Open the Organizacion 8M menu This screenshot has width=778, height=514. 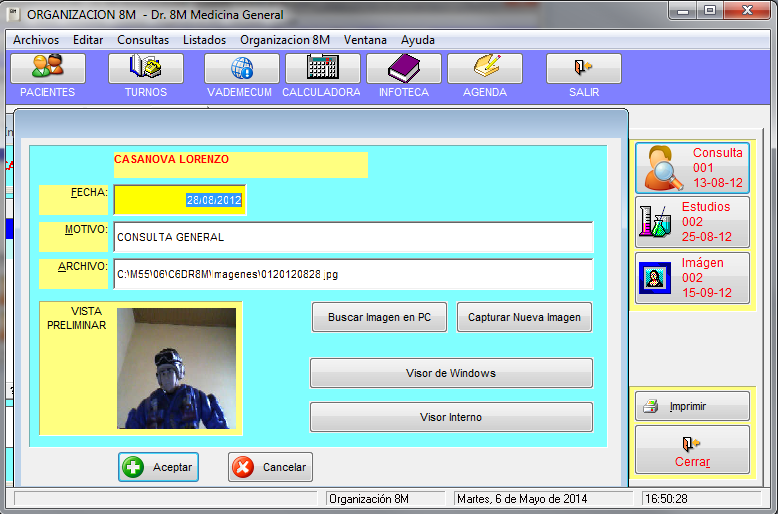pos(285,40)
